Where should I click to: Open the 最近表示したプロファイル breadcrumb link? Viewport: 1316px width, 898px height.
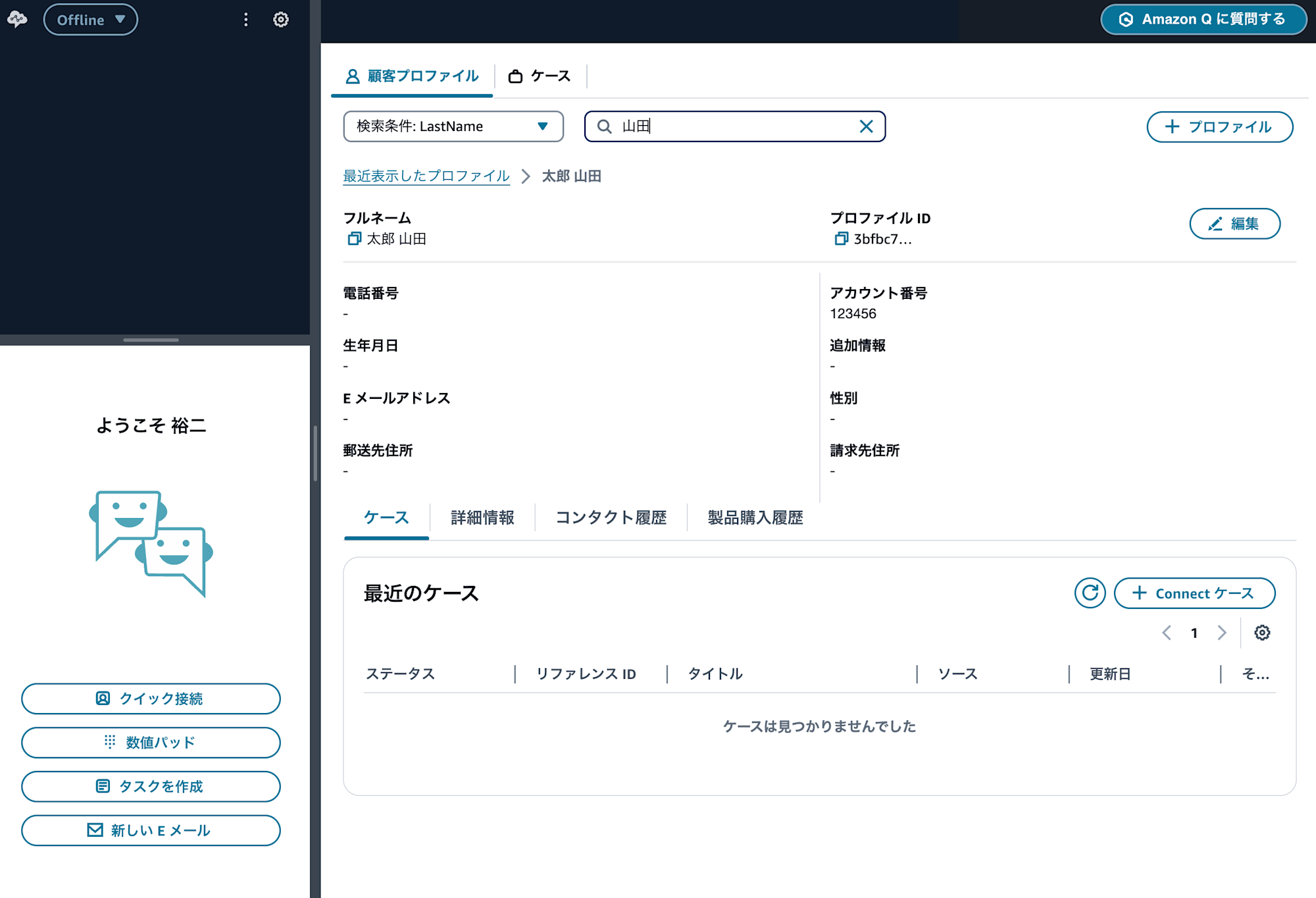[426, 176]
